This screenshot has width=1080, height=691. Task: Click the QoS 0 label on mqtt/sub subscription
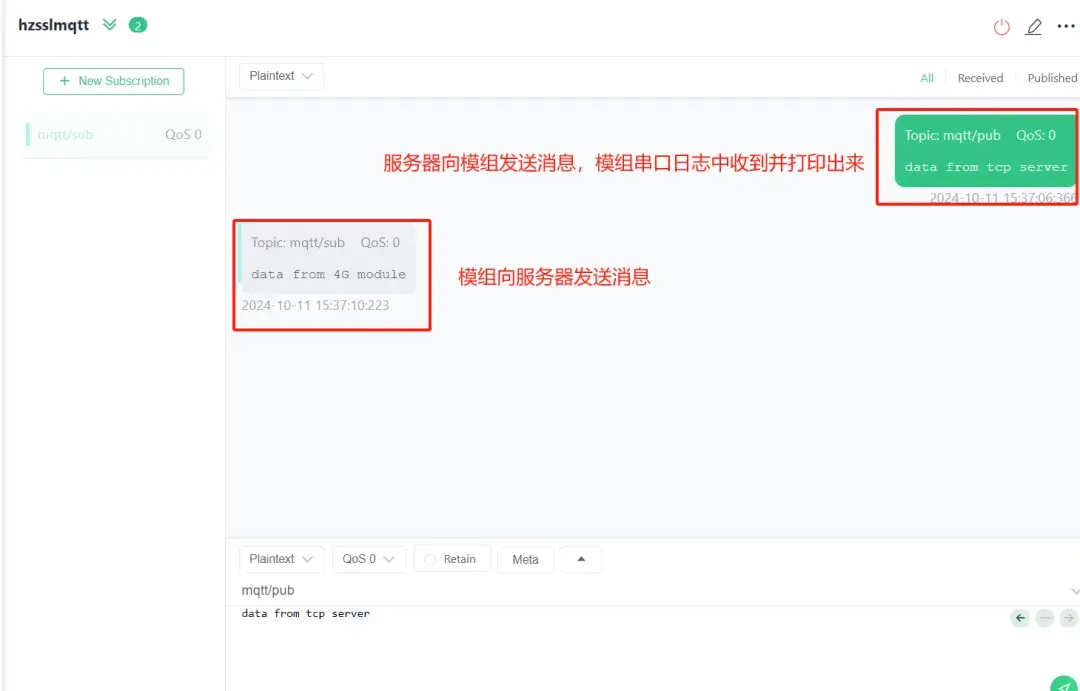click(x=183, y=134)
